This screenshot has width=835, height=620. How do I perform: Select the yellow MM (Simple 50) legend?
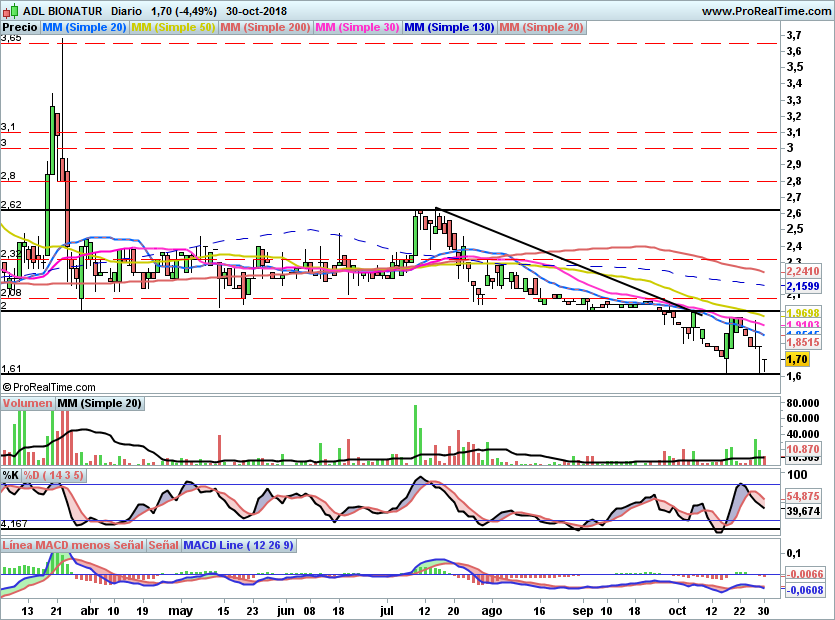click(173, 27)
